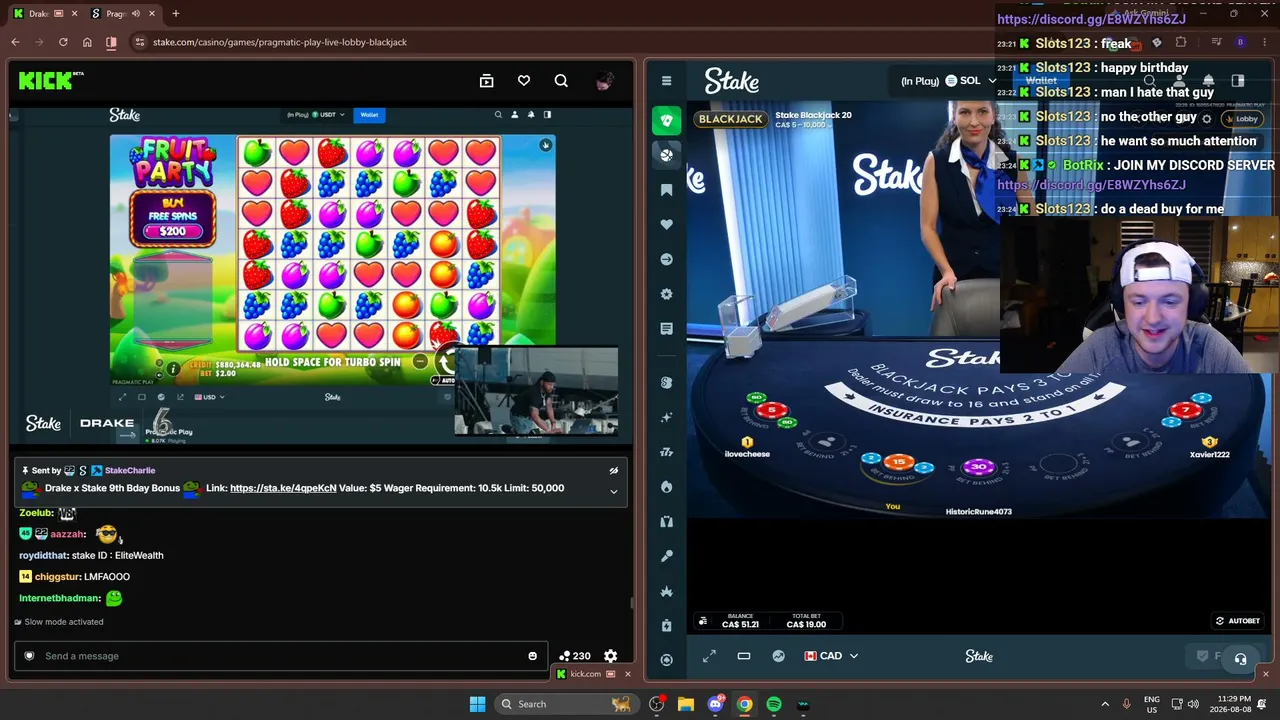Open File Explorer from the taskbar
Screen dimensions: 1280x720
685,704
